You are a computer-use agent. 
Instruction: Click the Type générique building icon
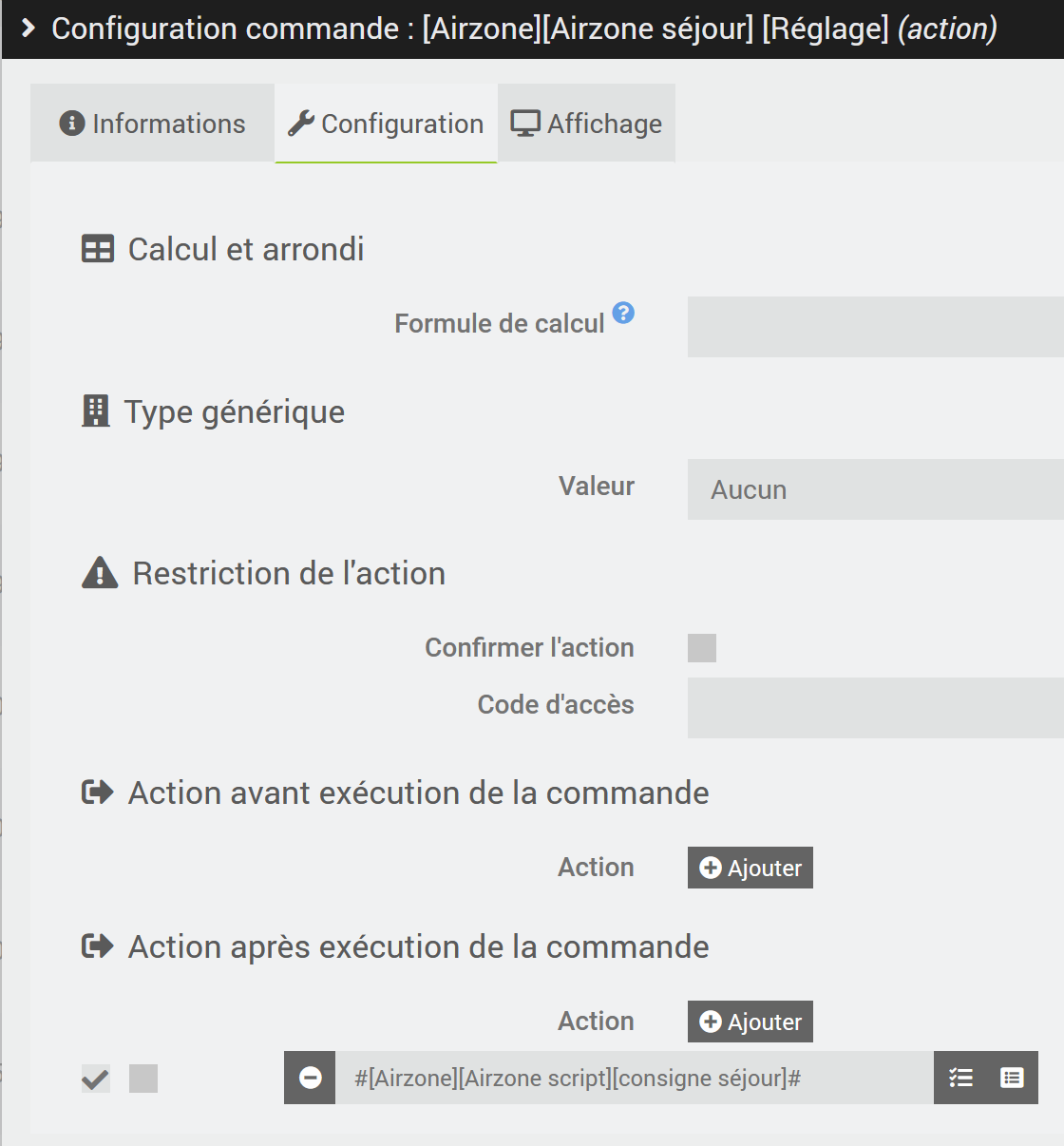[x=96, y=411]
